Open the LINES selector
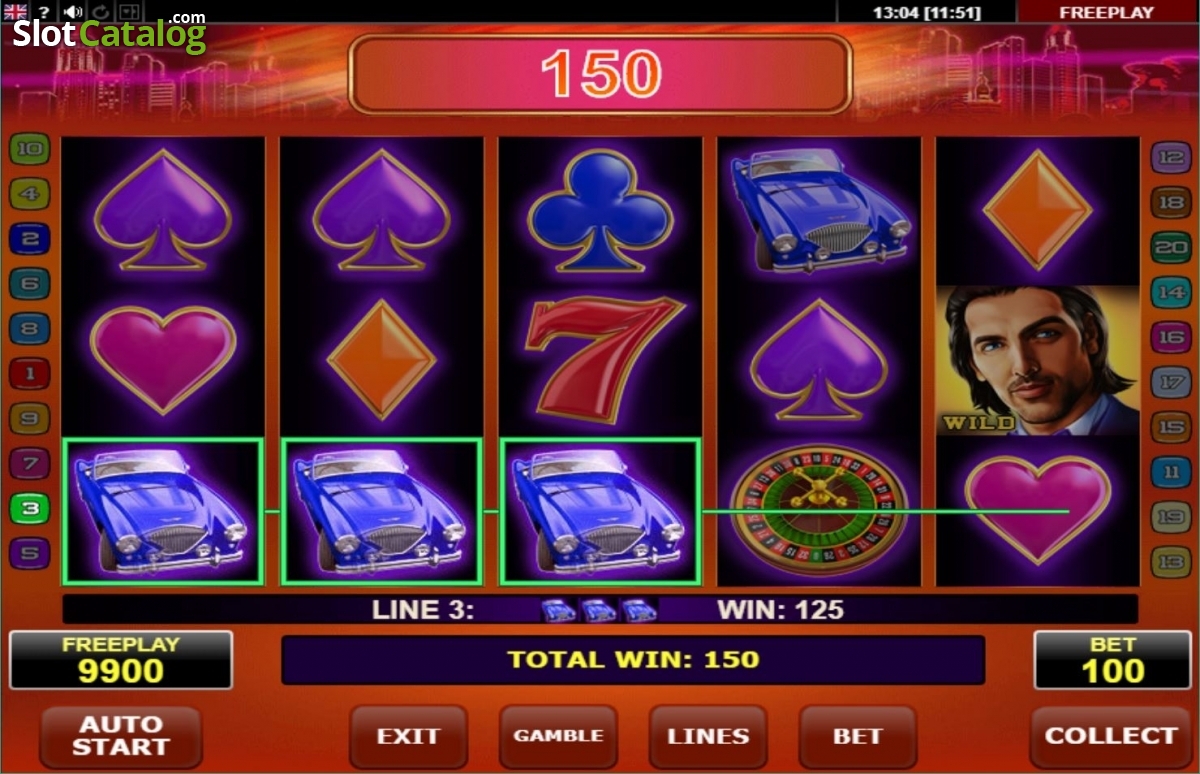1200x774 pixels. coord(708,737)
